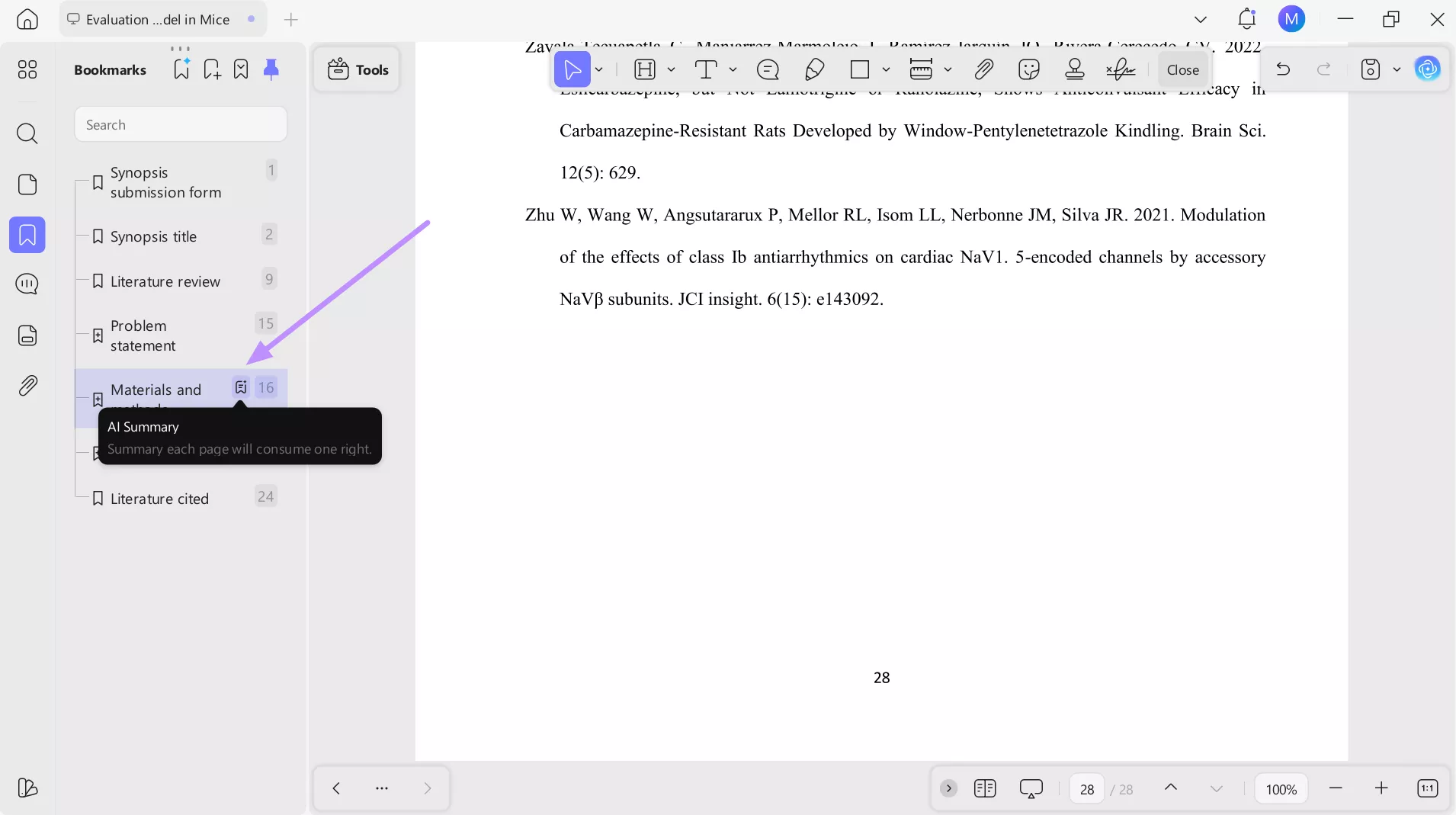Open the Comments panel in the sidebar
Screen dimensions: 1456x815
pyautogui.click(x=27, y=284)
